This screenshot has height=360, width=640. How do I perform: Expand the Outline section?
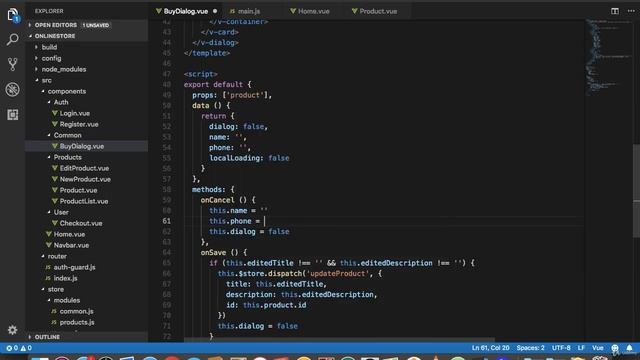pos(87,337)
